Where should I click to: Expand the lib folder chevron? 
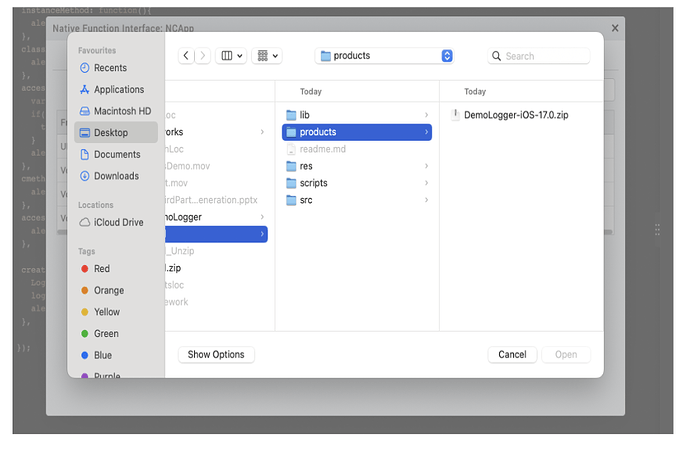(426, 115)
